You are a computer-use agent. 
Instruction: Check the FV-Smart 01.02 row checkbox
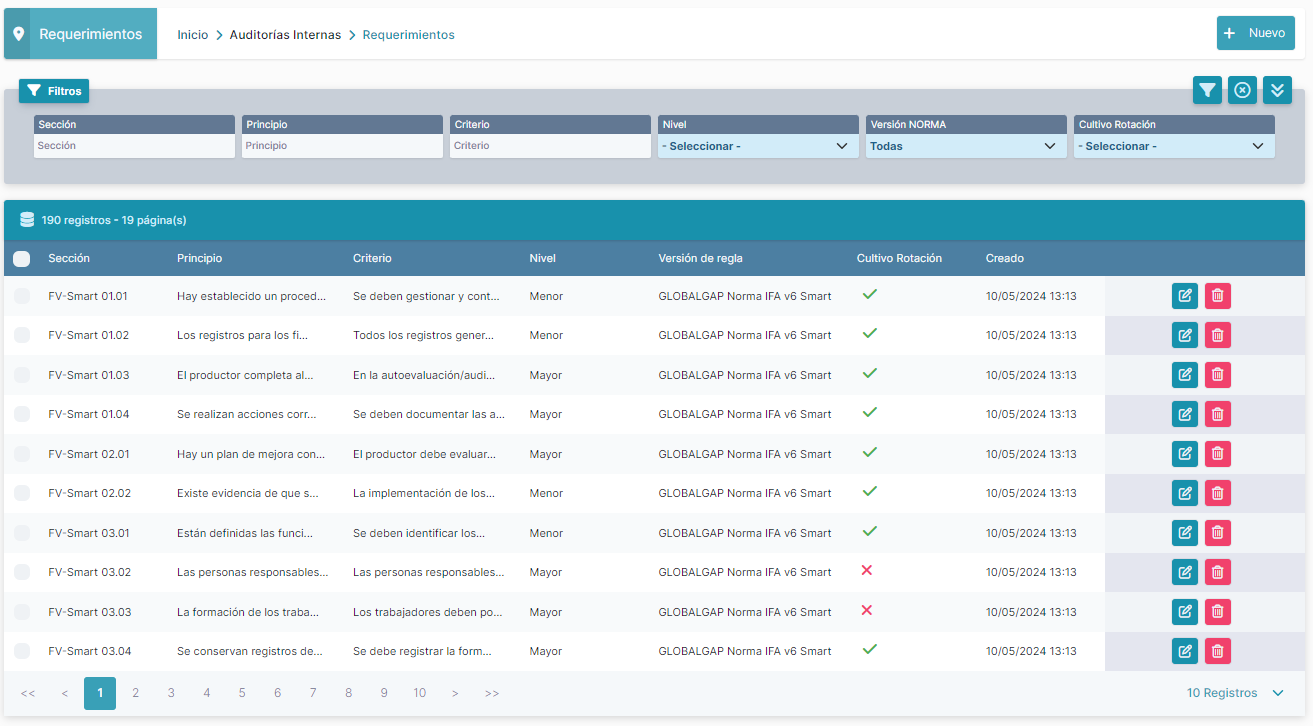(x=22, y=335)
